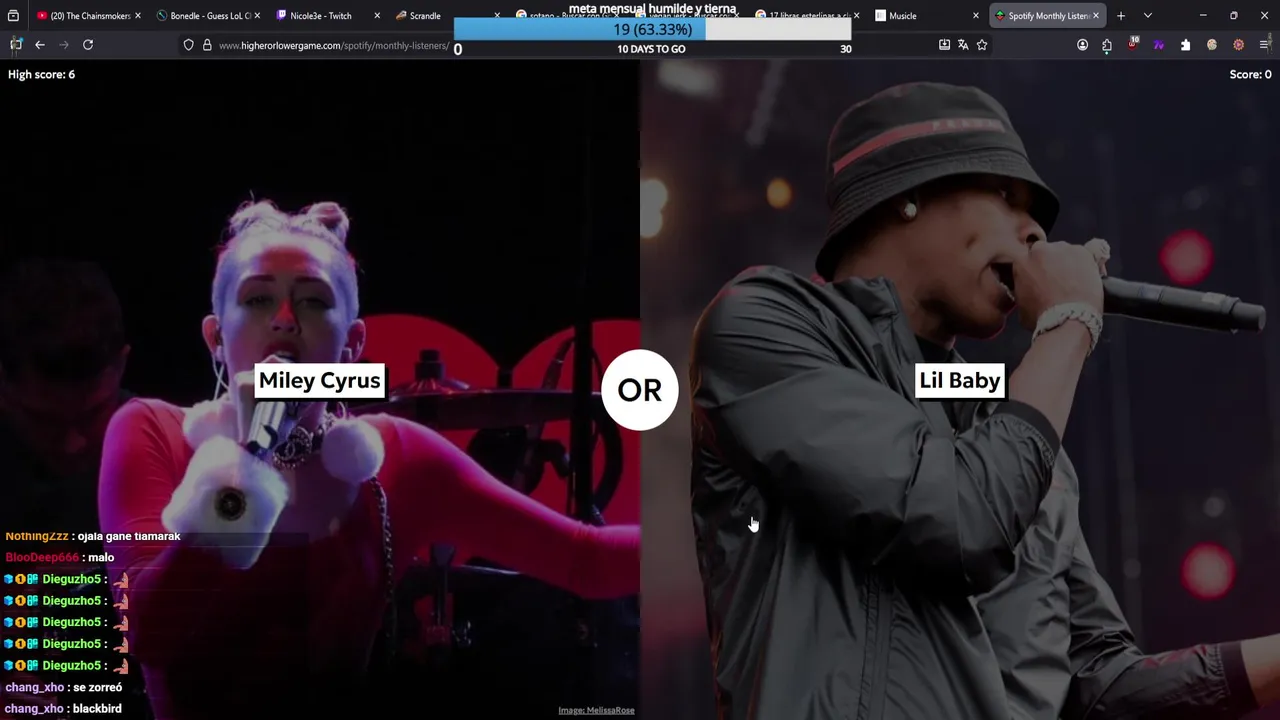Click the purple 7TV extension icon

1159,45
